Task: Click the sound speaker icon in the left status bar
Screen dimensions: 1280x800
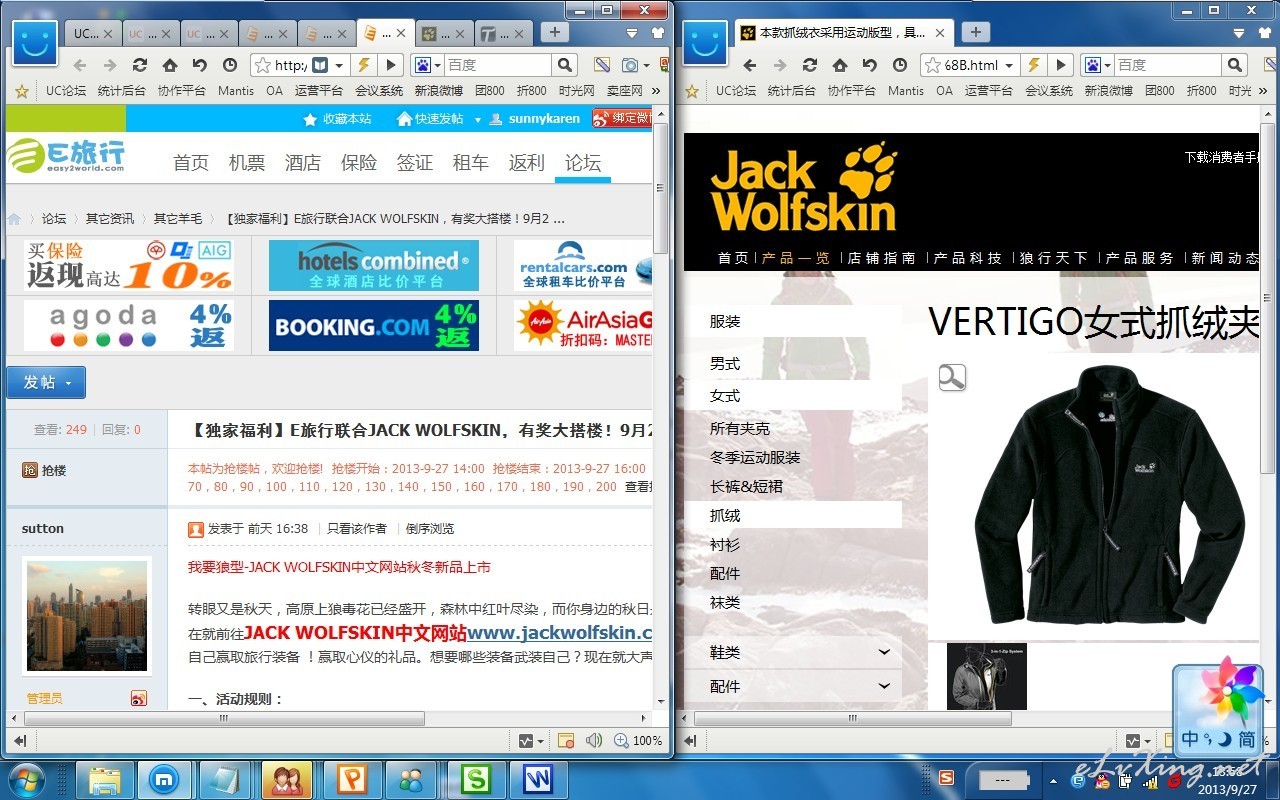Action: 594,740
